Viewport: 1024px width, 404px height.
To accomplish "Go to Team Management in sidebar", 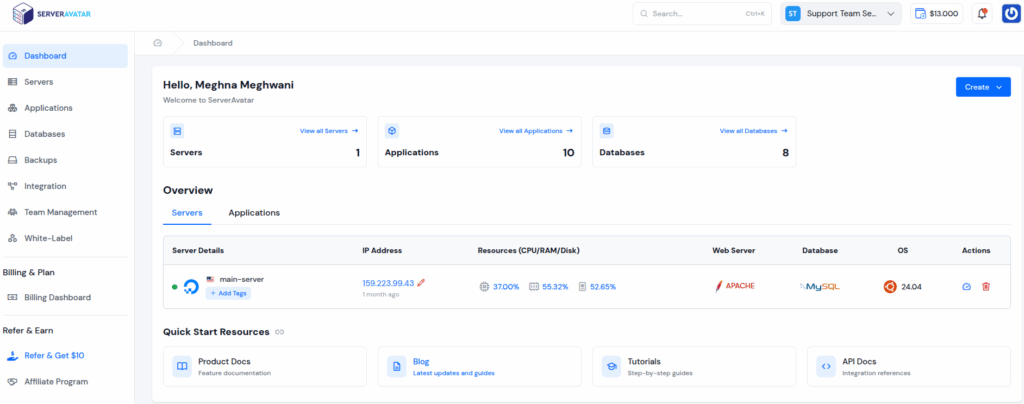I will pos(60,212).
